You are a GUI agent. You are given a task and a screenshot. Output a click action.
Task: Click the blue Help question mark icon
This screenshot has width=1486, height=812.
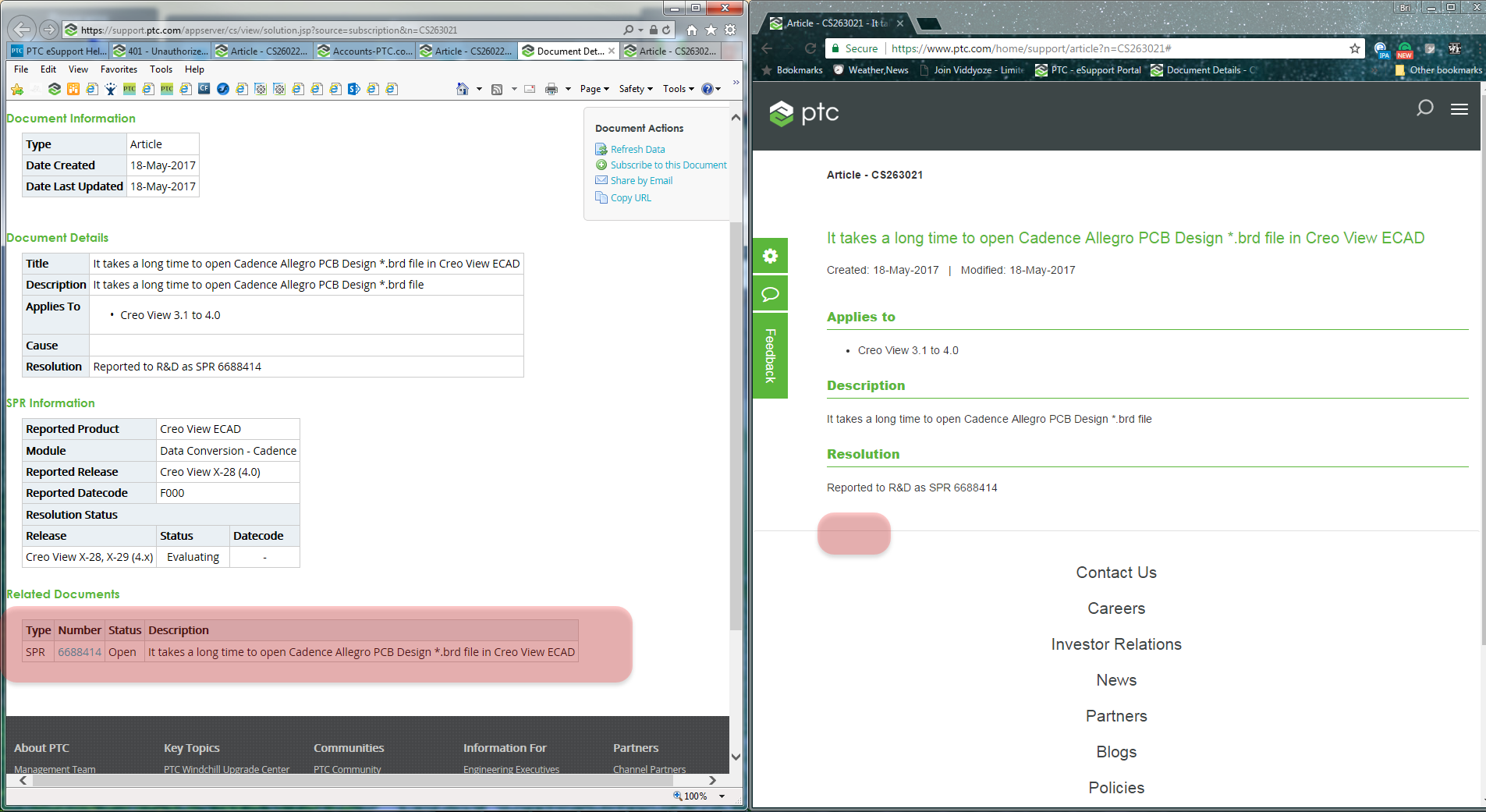707,89
